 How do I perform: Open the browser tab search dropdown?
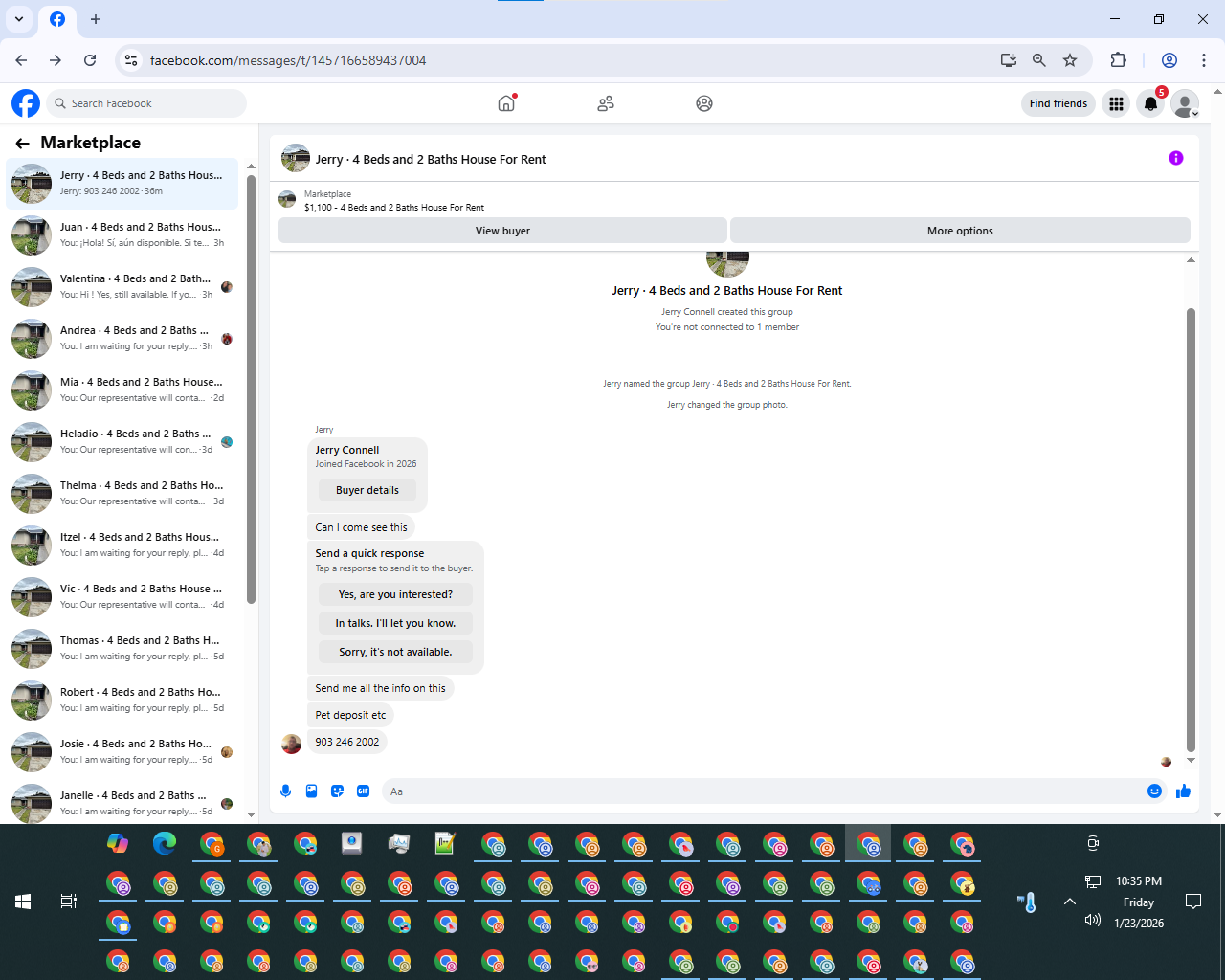pos(18,19)
